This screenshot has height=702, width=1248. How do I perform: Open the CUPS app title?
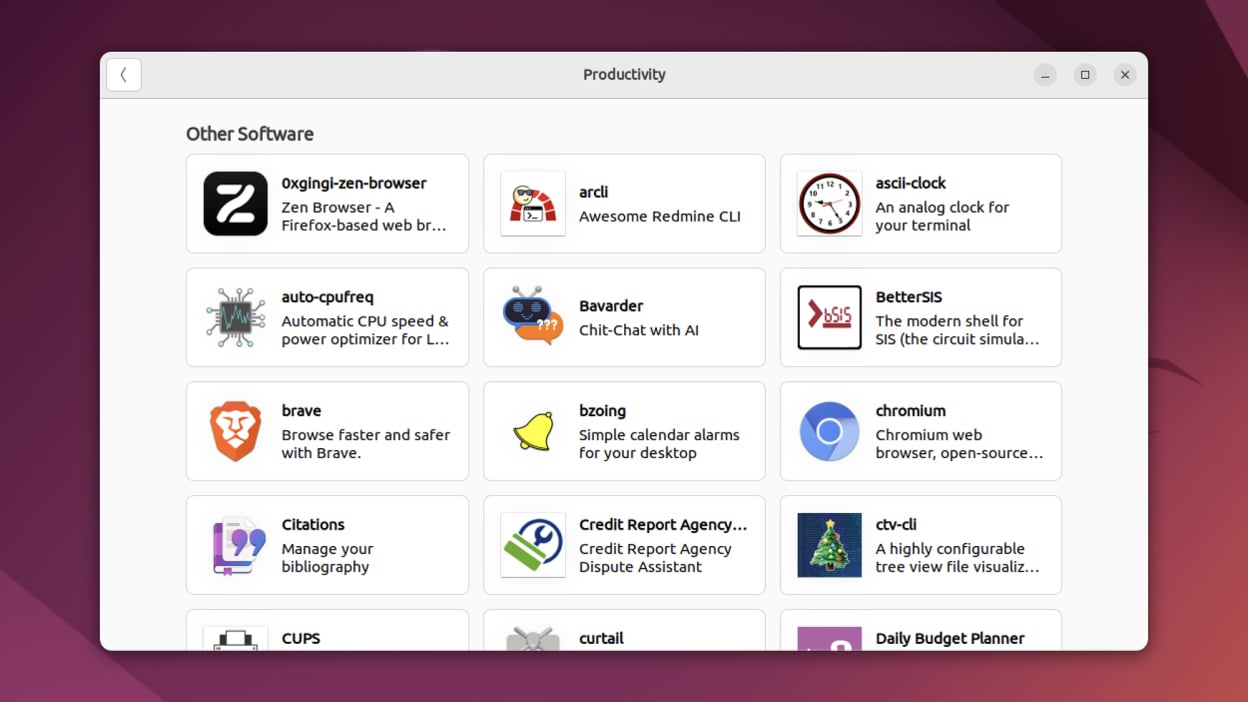tap(301, 638)
